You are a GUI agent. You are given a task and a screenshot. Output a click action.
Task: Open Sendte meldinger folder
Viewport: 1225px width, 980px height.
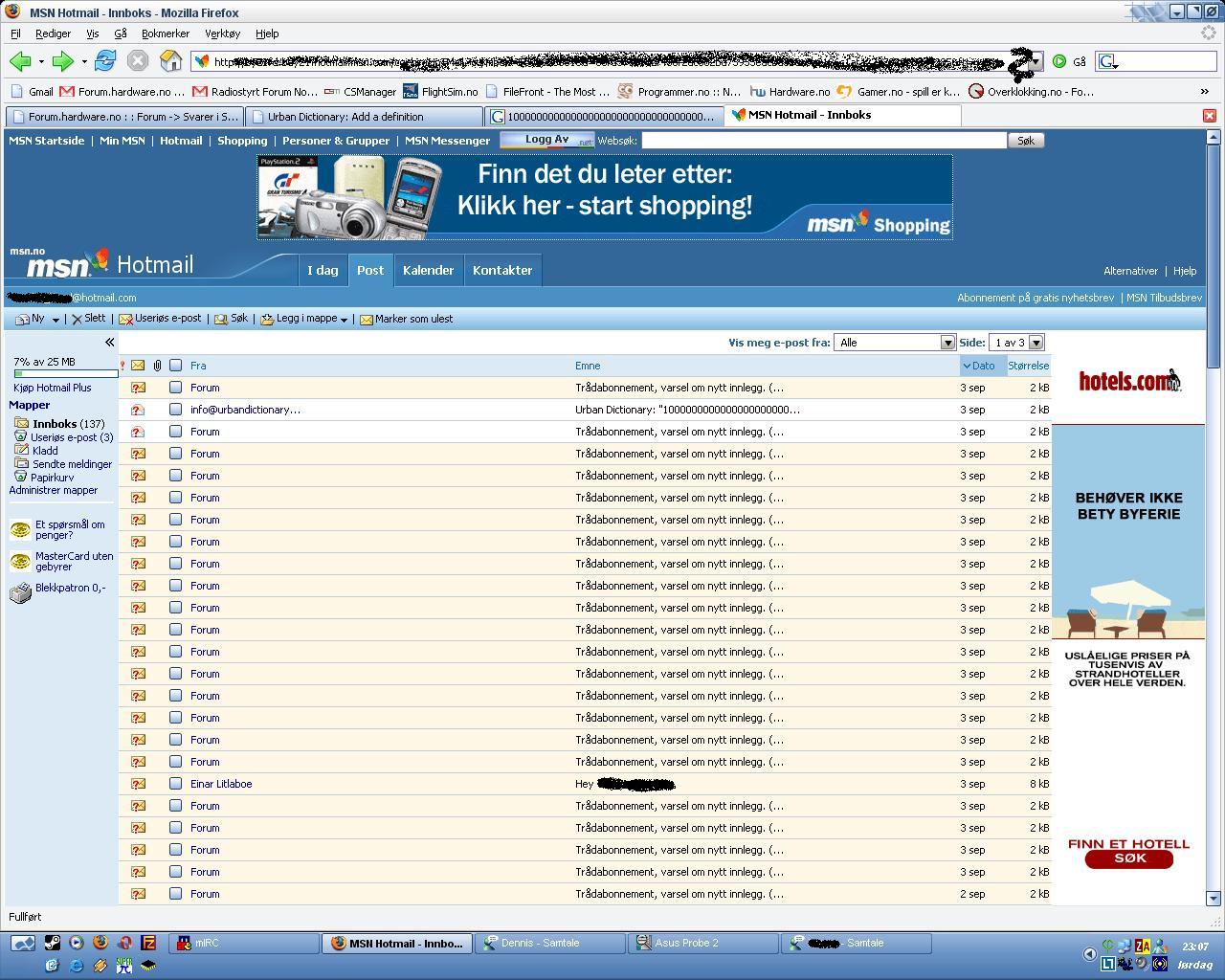[72, 464]
